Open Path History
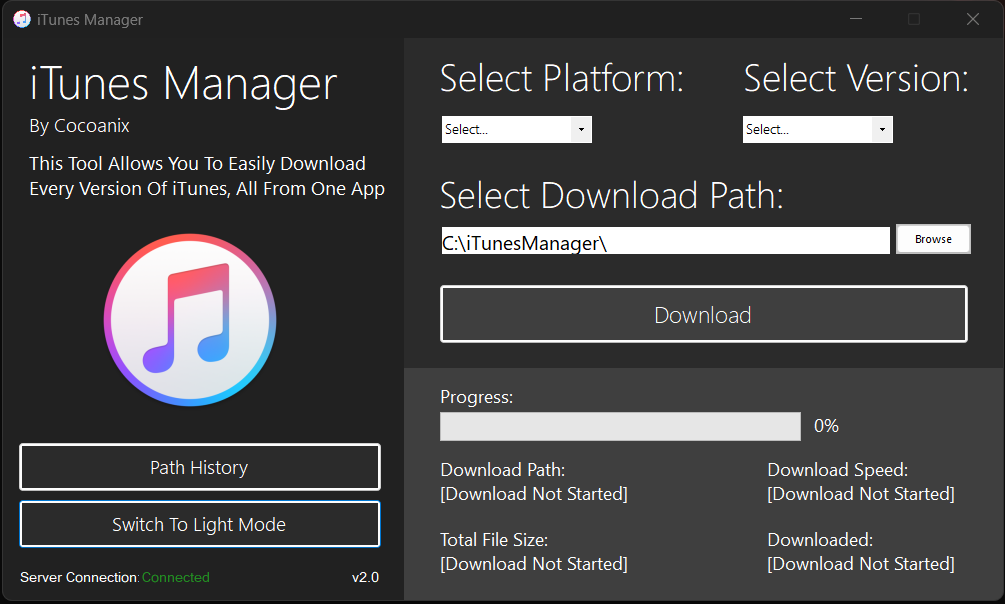Viewport: 1005px width, 604px height. [x=199, y=466]
